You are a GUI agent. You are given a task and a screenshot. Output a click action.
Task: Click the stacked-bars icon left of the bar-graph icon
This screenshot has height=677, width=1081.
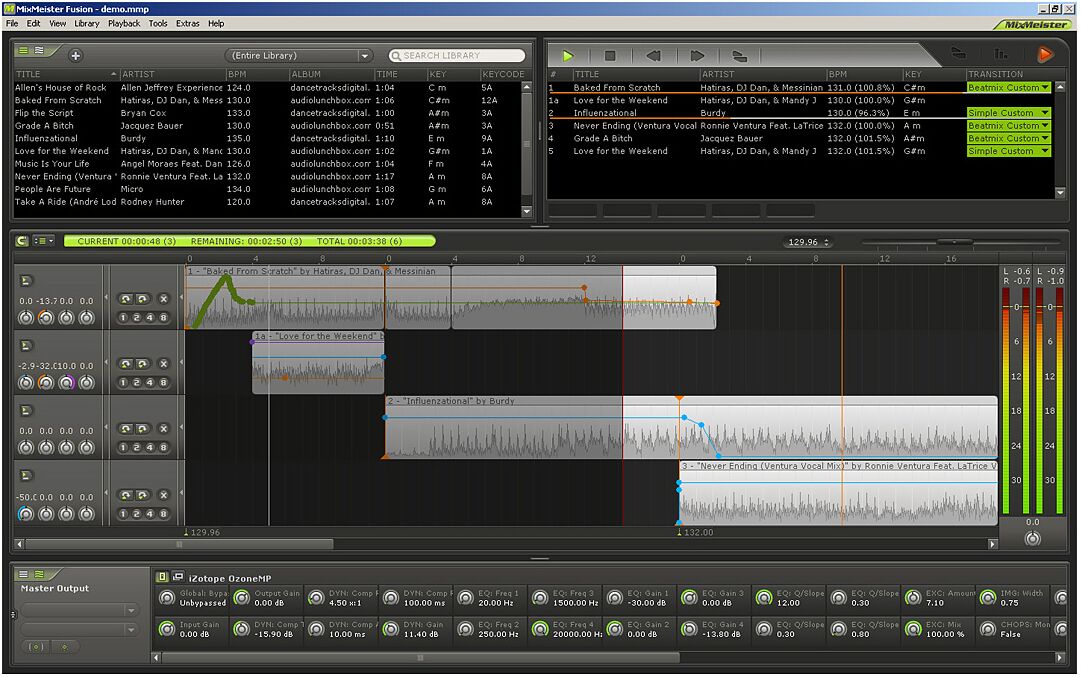pos(958,53)
